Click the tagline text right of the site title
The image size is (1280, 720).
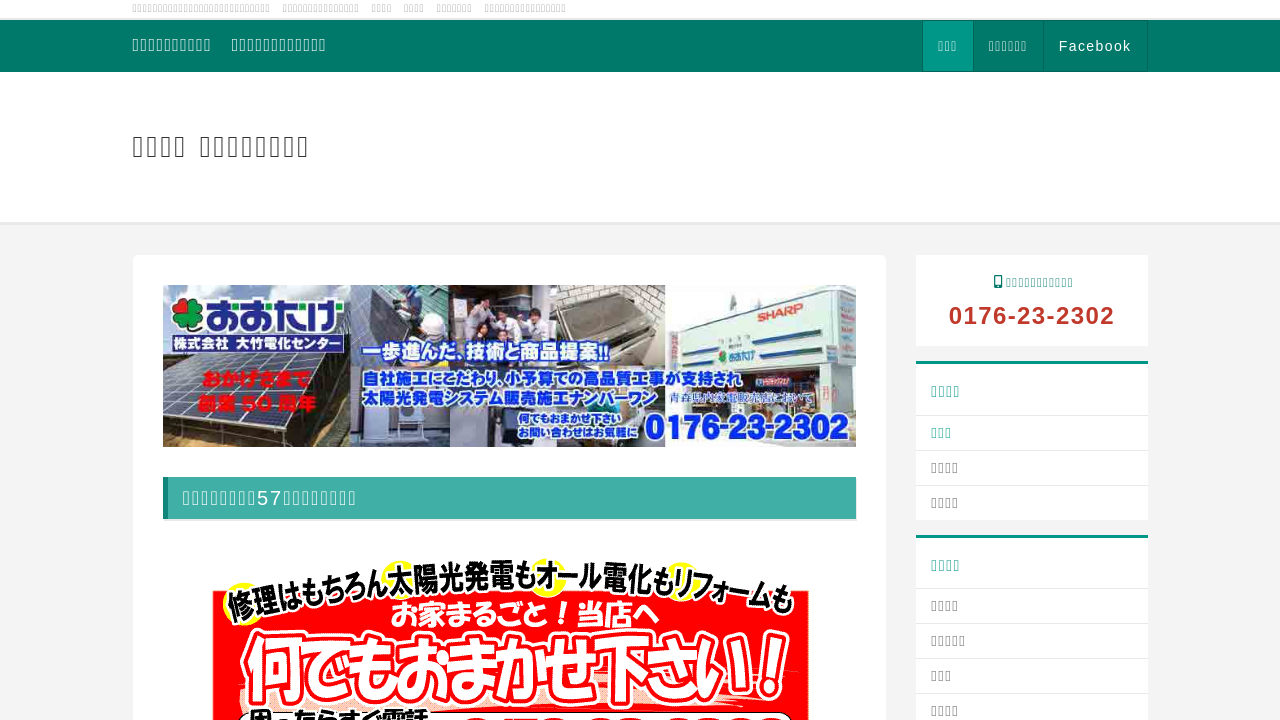tap(278, 45)
